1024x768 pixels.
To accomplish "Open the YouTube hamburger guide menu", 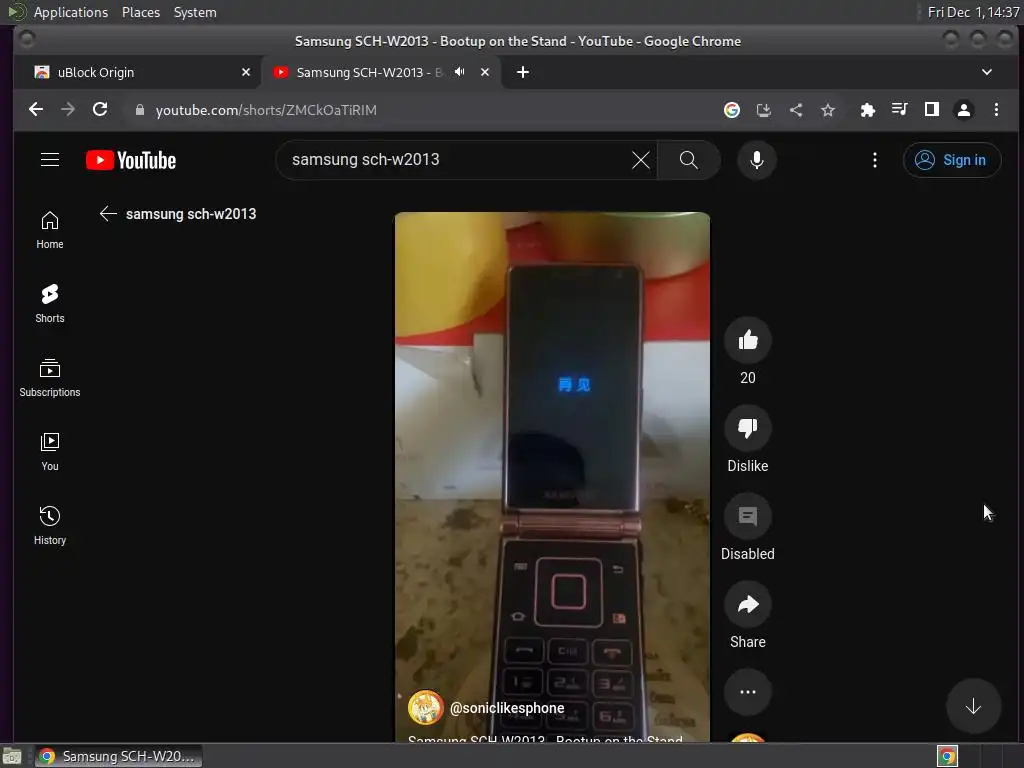I will click(50, 160).
